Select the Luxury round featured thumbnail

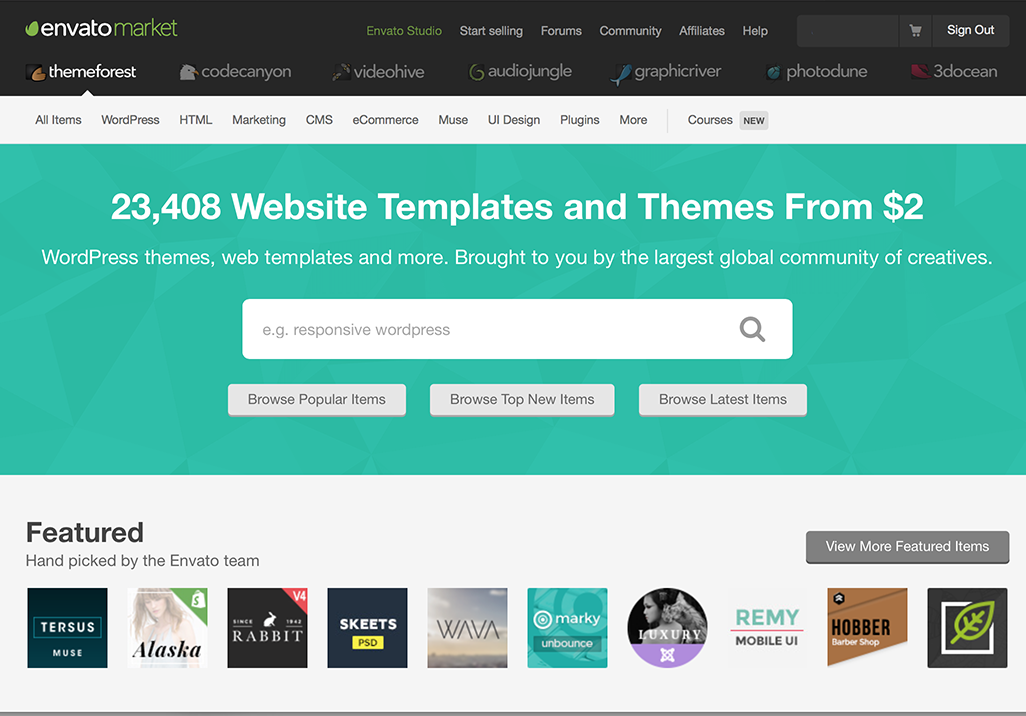click(x=668, y=628)
